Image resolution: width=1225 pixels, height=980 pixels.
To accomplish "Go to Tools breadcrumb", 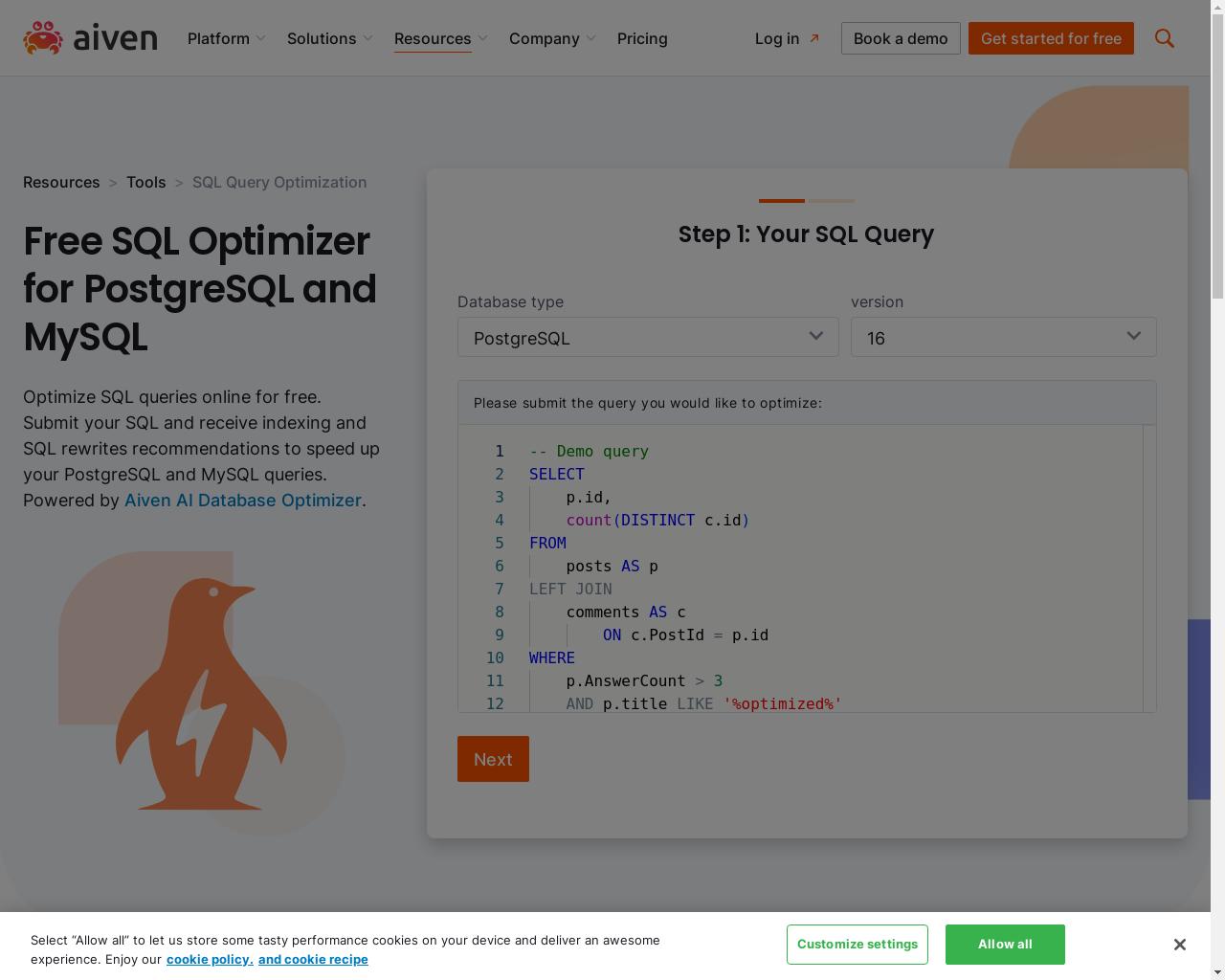I will point(145,182).
